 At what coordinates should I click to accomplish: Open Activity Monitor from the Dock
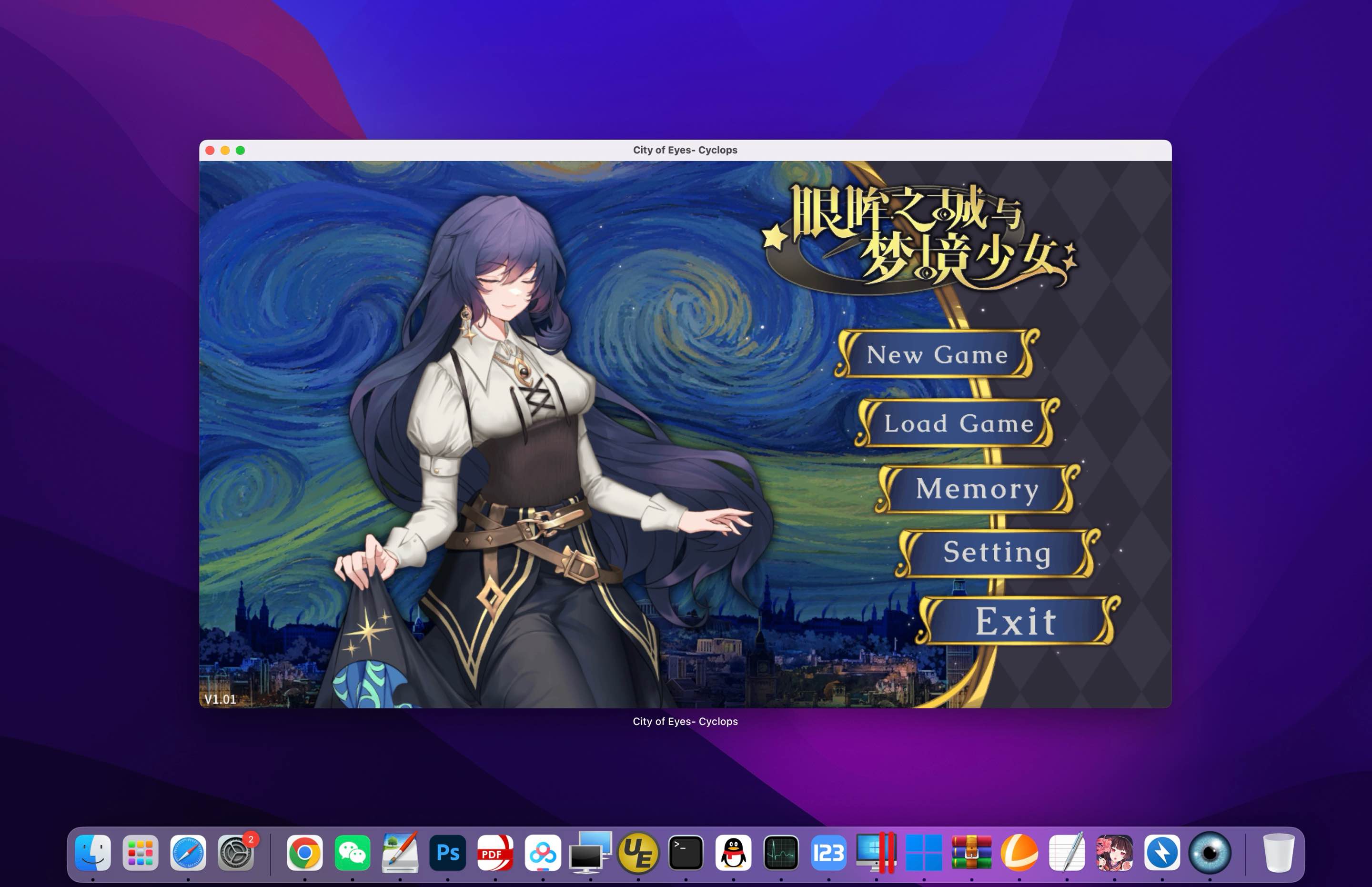(781, 852)
